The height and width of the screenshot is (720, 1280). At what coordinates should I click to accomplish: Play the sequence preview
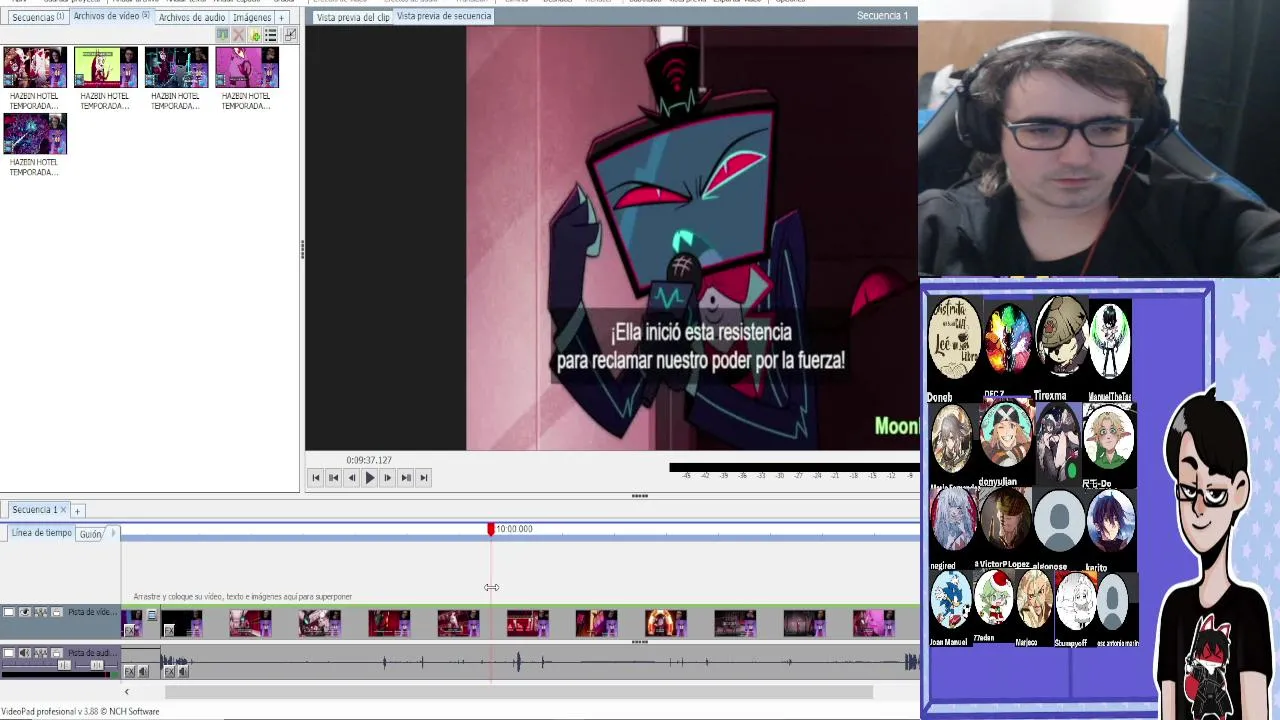coord(370,478)
